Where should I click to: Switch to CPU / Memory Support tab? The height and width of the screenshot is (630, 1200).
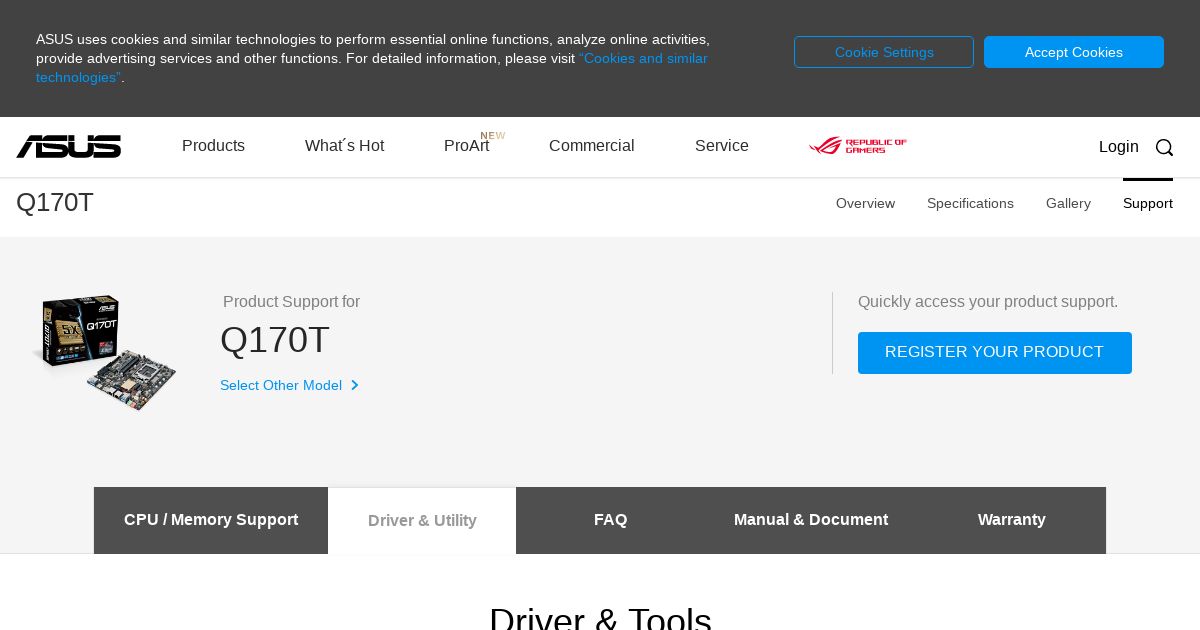[211, 520]
